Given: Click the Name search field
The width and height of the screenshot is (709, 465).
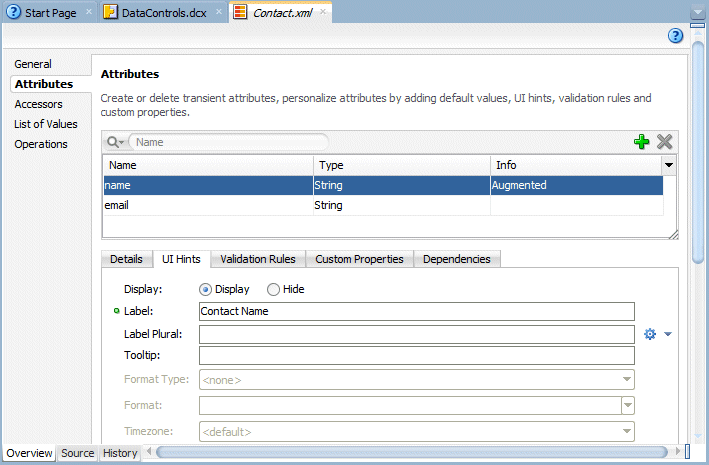Looking at the screenshot, I should (x=229, y=142).
